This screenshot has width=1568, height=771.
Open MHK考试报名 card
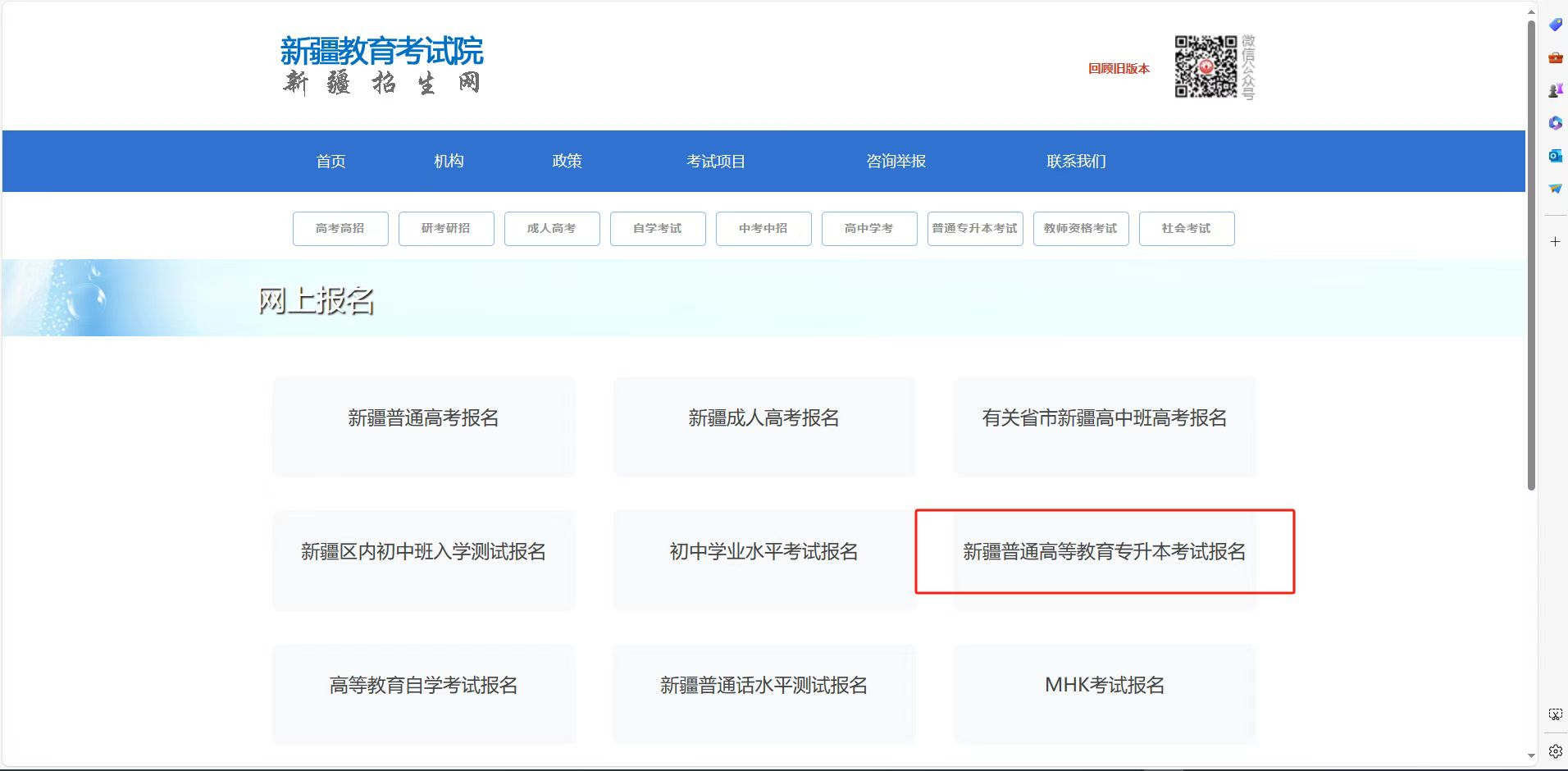click(1105, 694)
